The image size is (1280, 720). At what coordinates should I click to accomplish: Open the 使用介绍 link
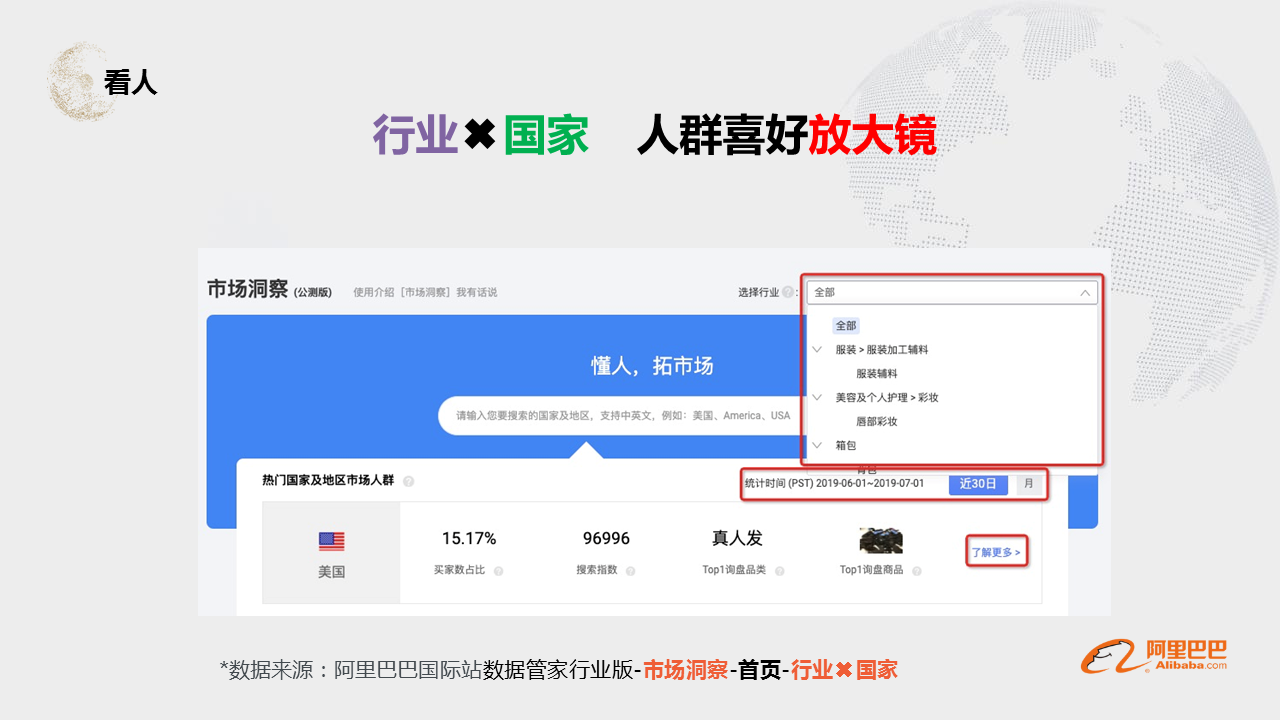(x=373, y=292)
